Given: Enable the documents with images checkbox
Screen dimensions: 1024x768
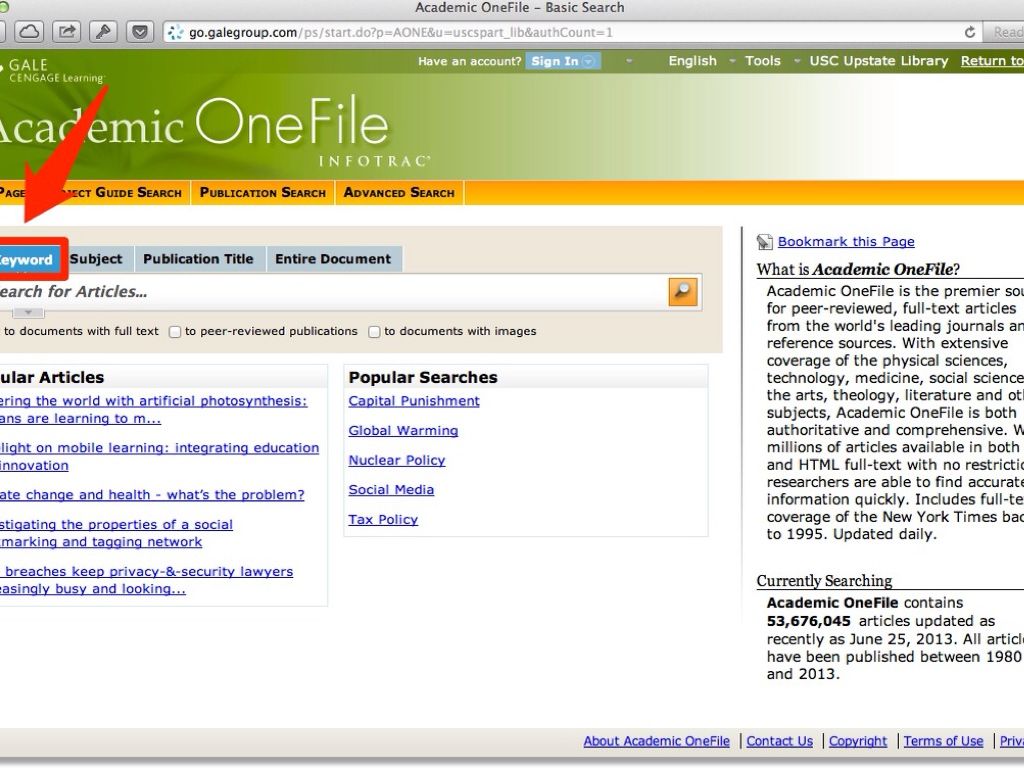Looking at the screenshot, I should 374,332.
